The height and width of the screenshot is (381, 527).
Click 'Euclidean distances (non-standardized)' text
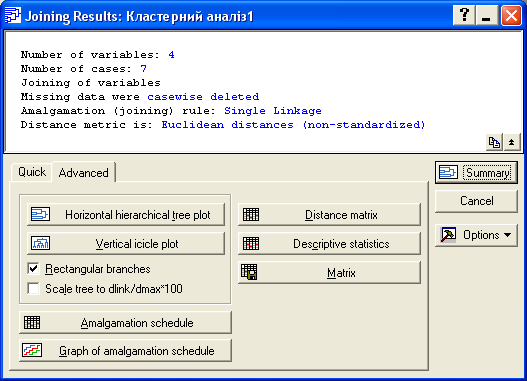click(293, 125)
